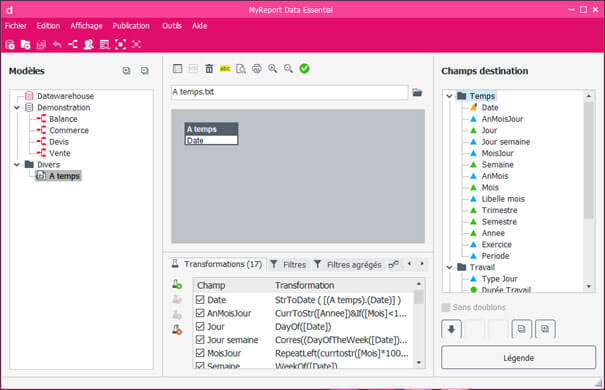Click the zoom out magnifier icon
This screenshot has height=390, width=605.
pos(289,69)
